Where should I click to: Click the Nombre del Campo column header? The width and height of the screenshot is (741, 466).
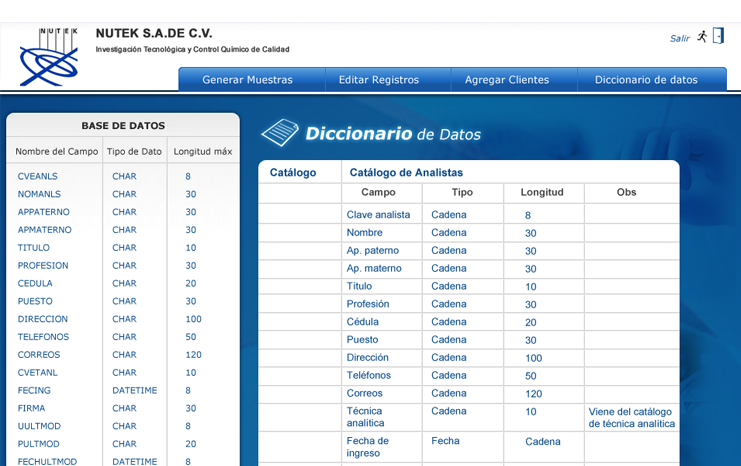56,152
